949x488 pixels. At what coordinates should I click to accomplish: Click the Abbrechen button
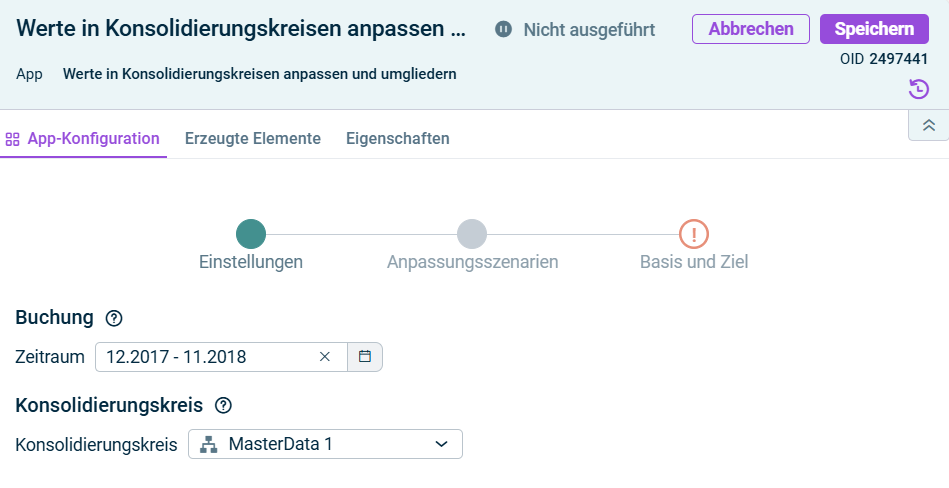point(750,29)
